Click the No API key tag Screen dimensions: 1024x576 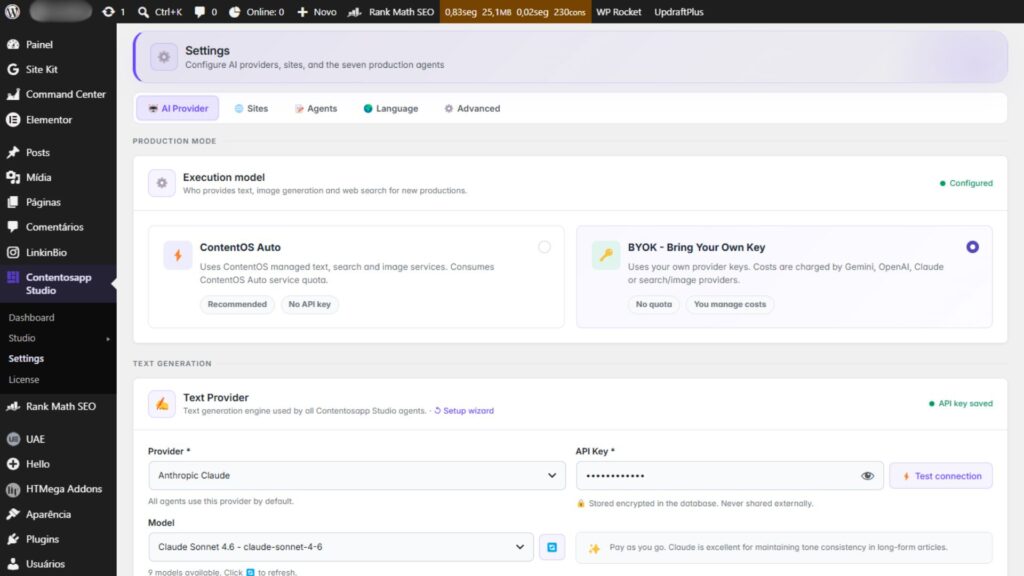pyautogui.click(x=310, y=304)
